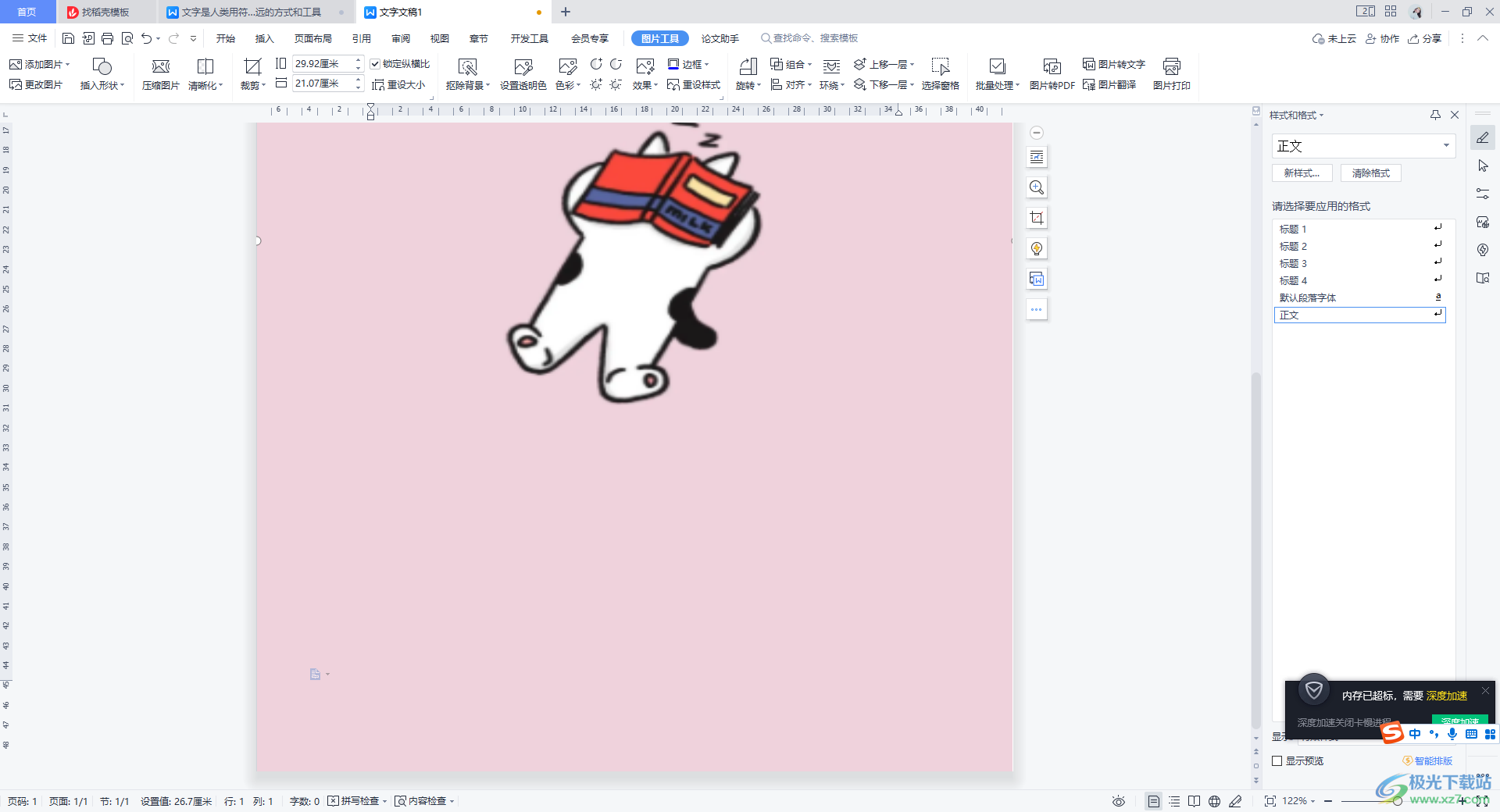Pin the 样式和格式 panel
Screen dimensions: 1500x812
[1435, 115]
